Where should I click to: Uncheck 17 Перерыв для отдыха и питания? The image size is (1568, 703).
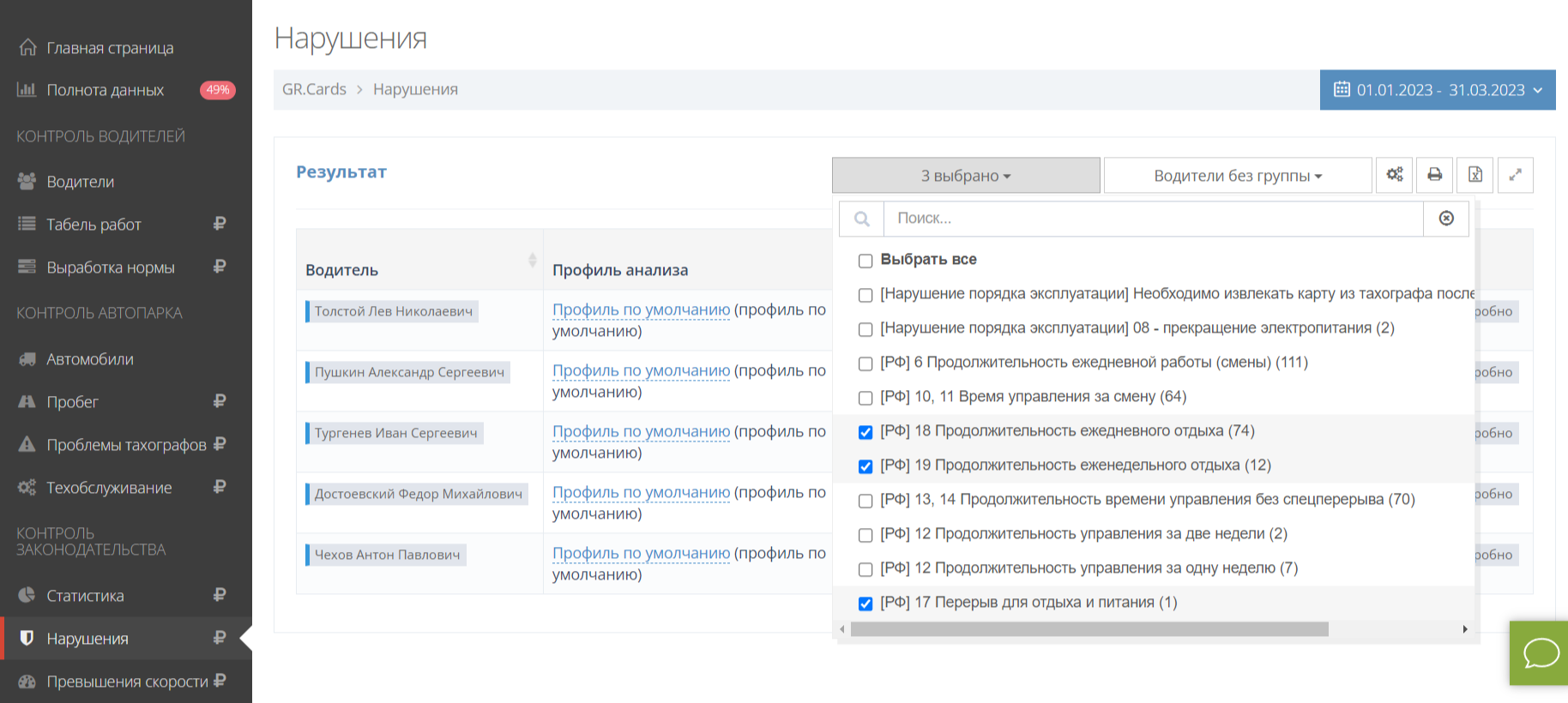pyautogui.click(x=865, y=604)
